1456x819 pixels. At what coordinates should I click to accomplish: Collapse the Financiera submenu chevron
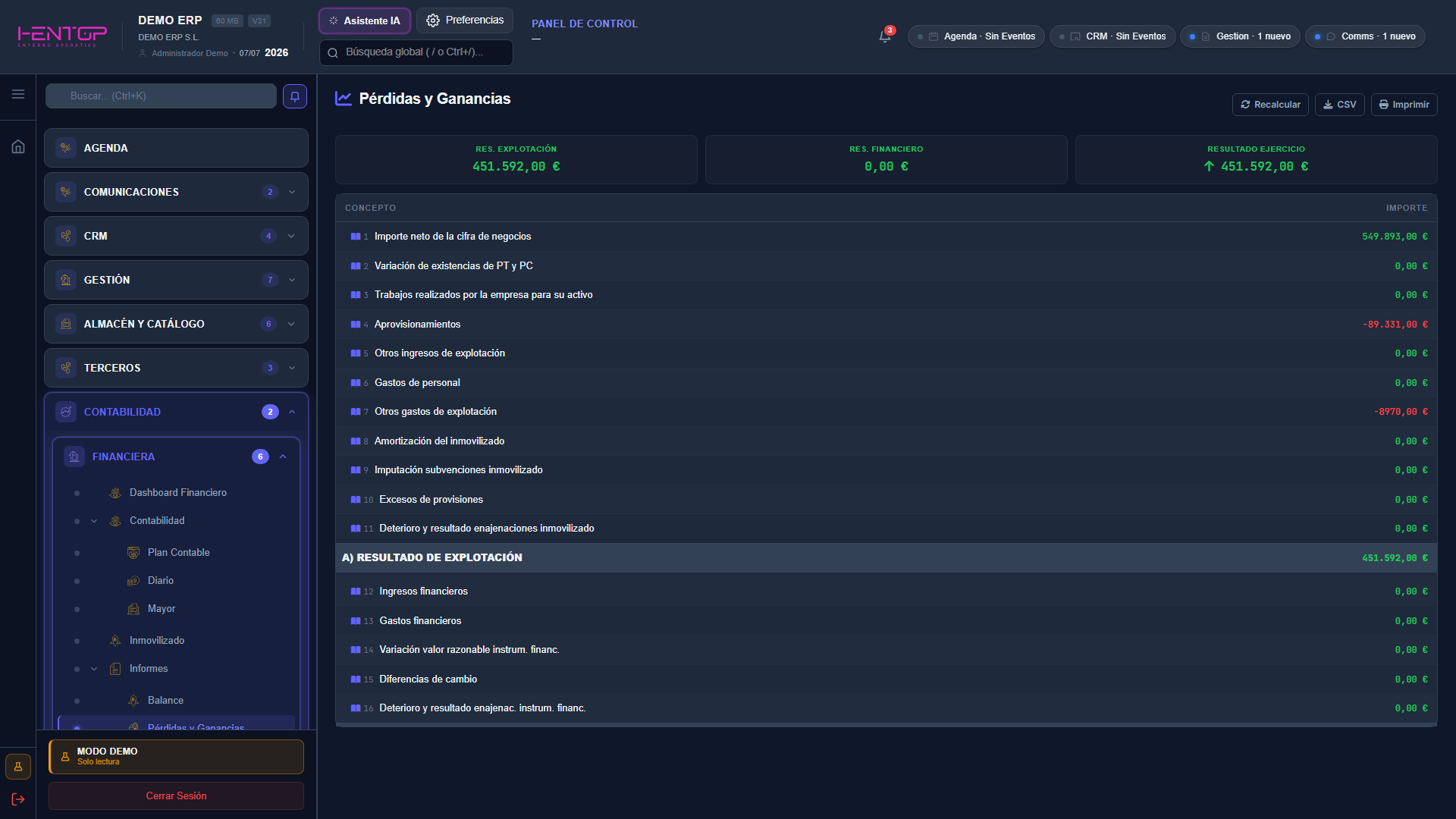pyautogui.click(x=283, y=457)
